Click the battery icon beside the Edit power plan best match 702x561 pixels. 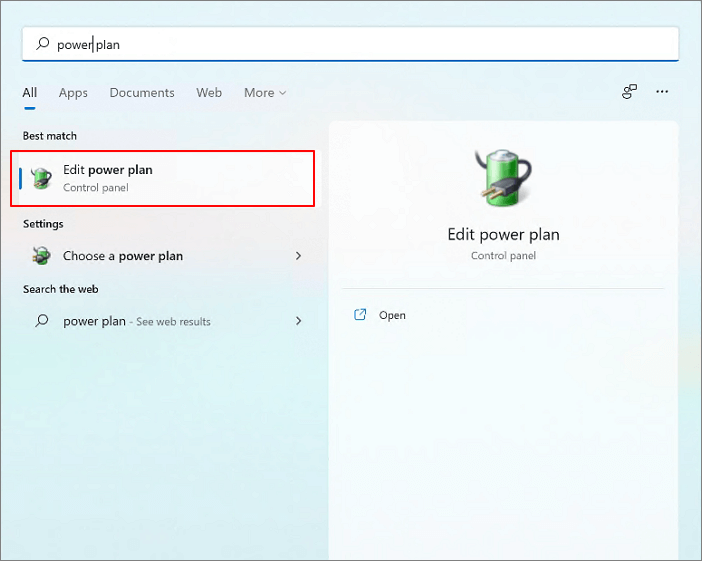click(42, 178)
